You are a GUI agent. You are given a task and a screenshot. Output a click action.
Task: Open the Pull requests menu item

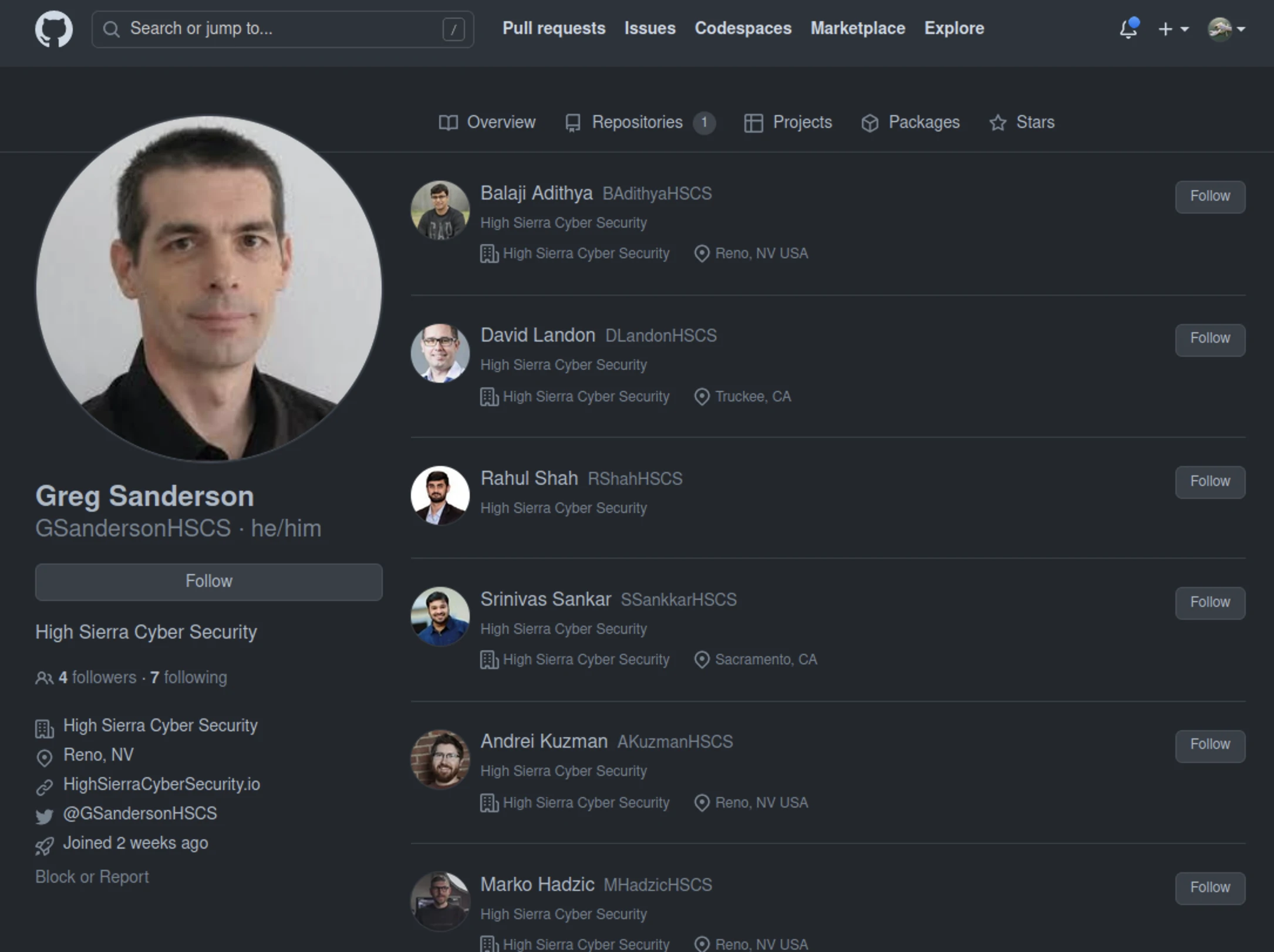pos(553,28)
